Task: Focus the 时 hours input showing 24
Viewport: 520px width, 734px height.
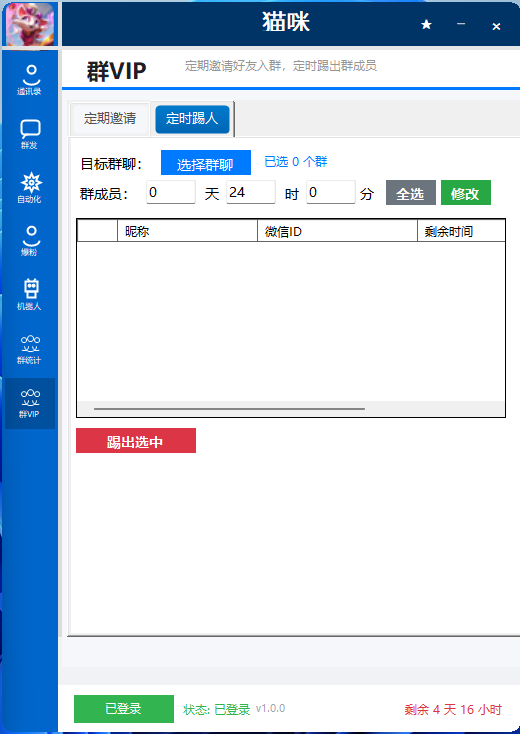Action: pyautogui.click(x=251, y=192)
